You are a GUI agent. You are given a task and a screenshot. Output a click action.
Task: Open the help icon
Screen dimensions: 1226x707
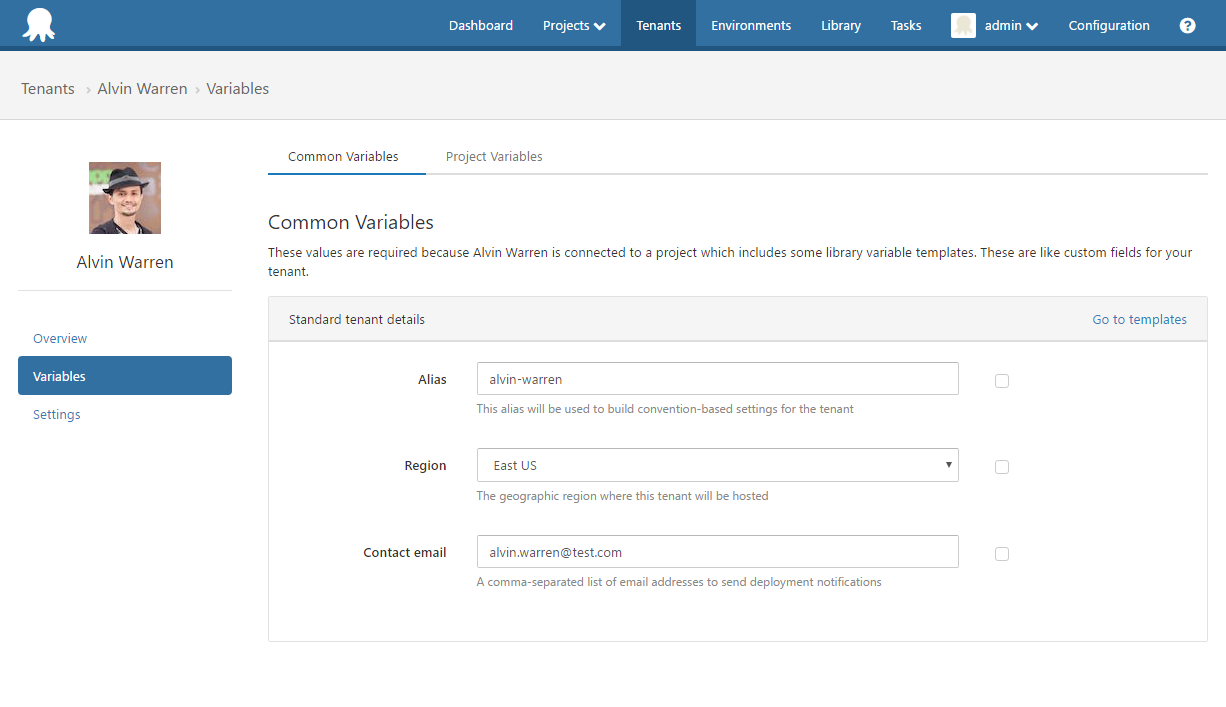pyautogui.click(x=1187, y=25)
